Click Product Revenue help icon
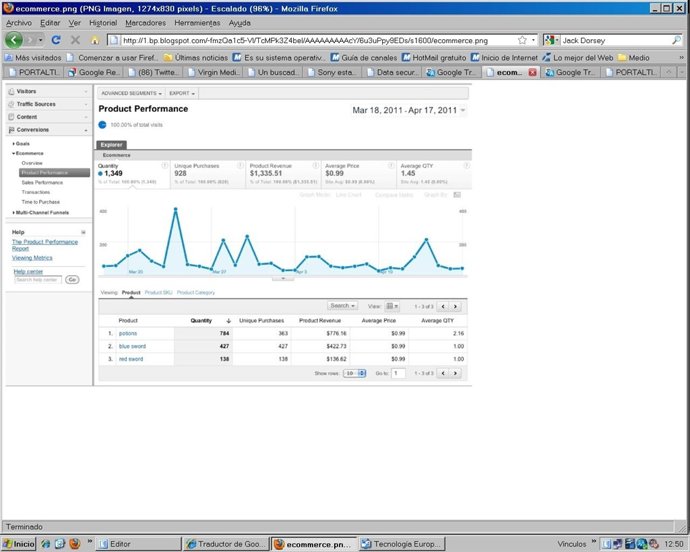 click(x=316, y=166)
